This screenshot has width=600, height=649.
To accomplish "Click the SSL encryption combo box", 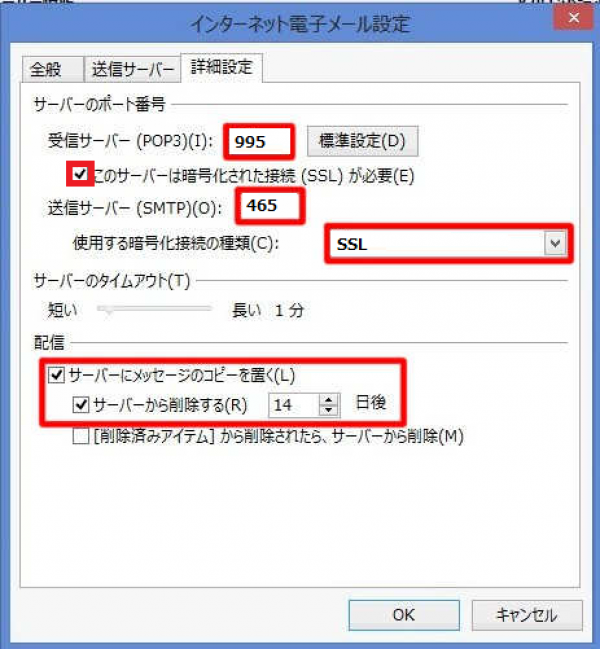I will pos(448,243).
